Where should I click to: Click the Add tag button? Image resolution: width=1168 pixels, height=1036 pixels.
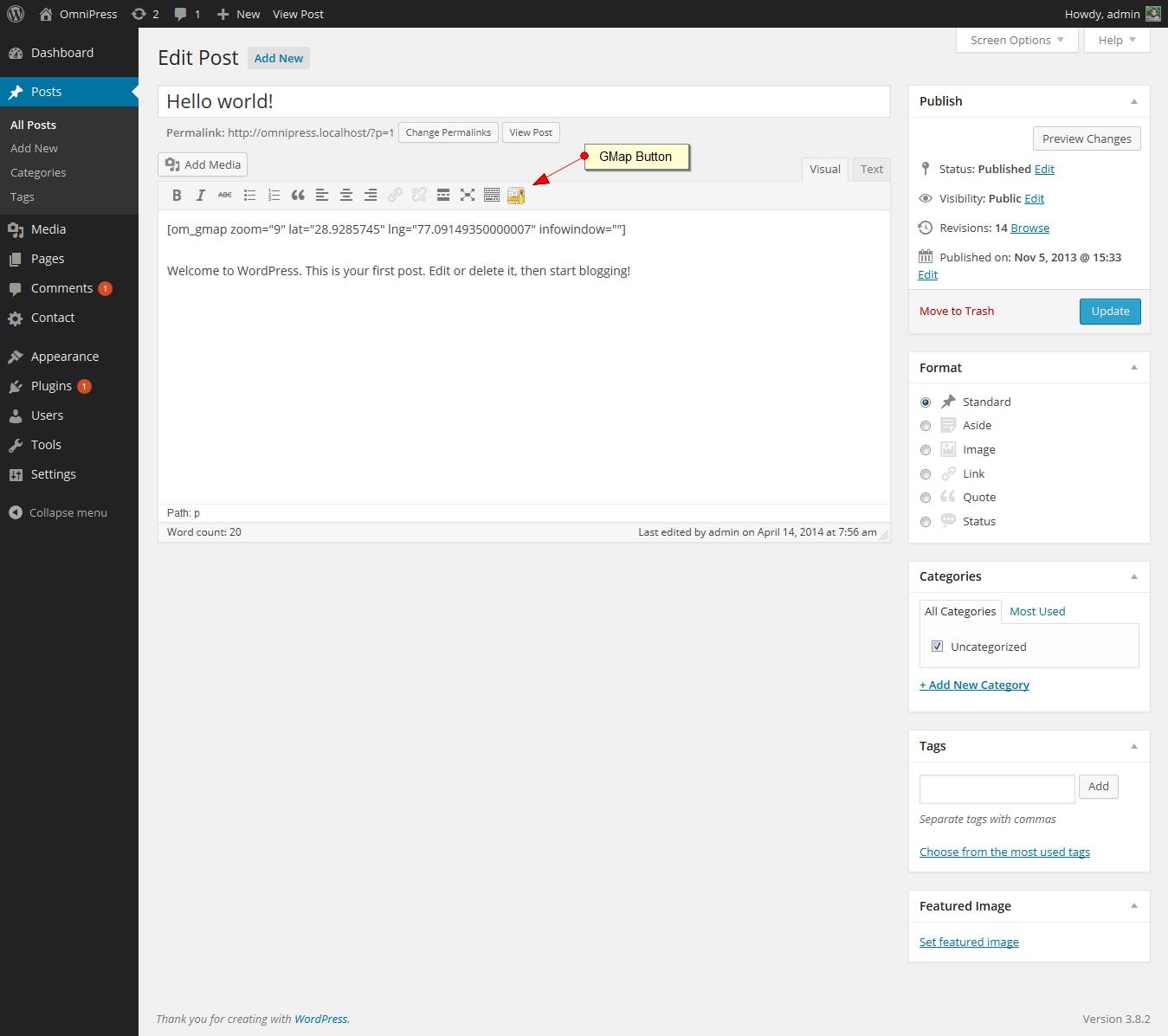[1099, 787]
